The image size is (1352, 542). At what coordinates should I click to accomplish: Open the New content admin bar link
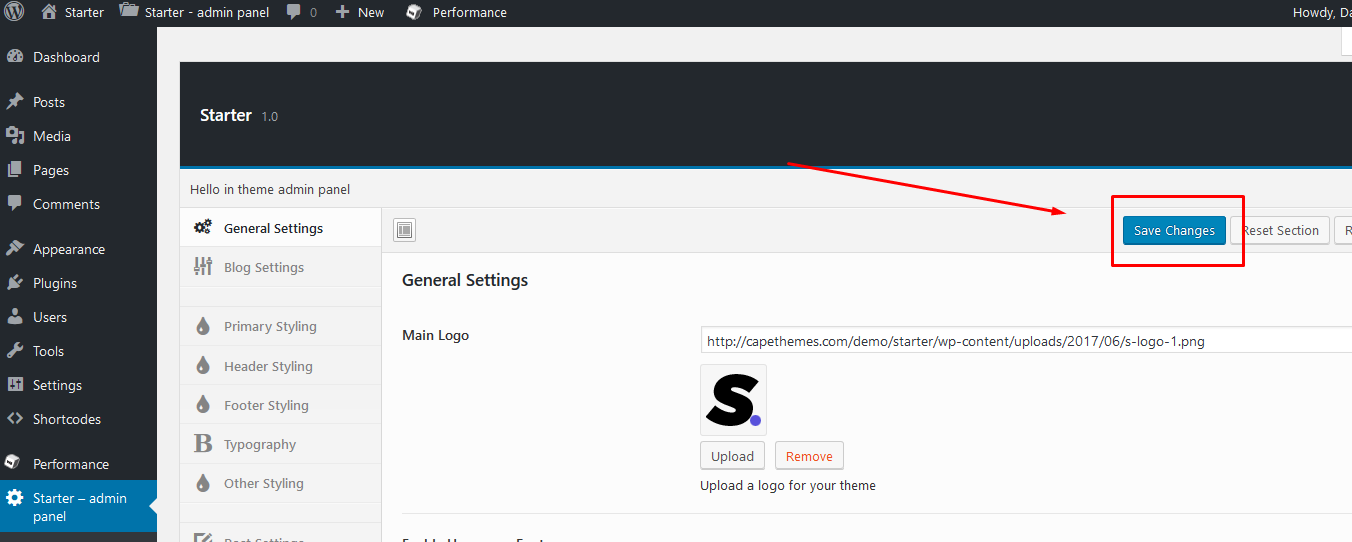click(x=360, y=12)
